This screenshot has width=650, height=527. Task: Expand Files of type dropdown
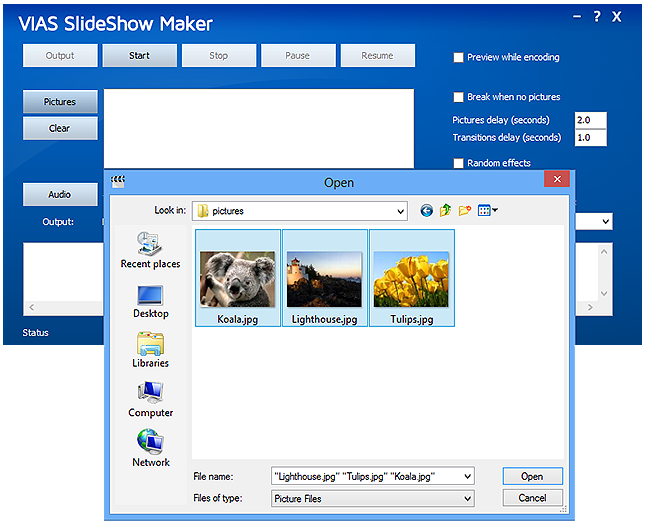click(467, 498)
